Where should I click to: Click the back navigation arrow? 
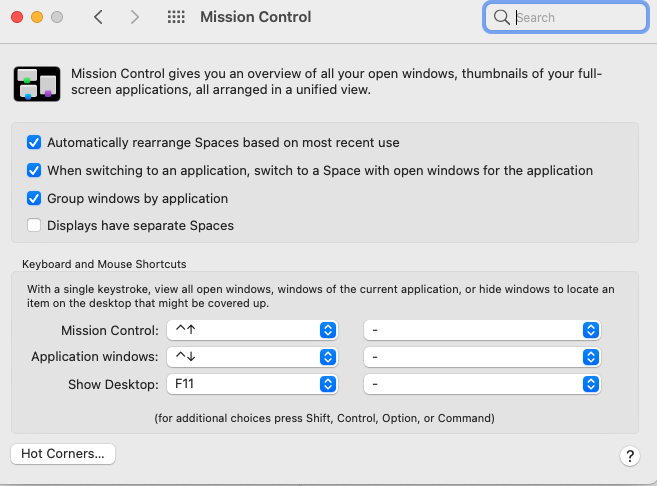(x=98, y=17)
